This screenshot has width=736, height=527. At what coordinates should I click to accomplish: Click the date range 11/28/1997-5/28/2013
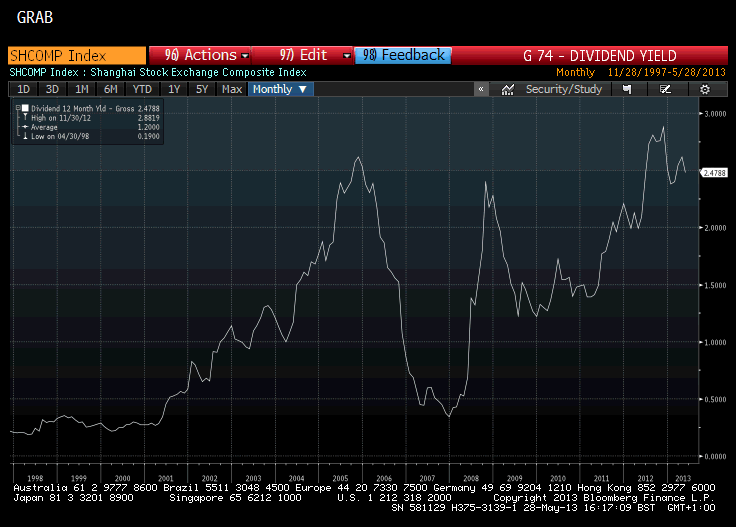click(667, 72)
